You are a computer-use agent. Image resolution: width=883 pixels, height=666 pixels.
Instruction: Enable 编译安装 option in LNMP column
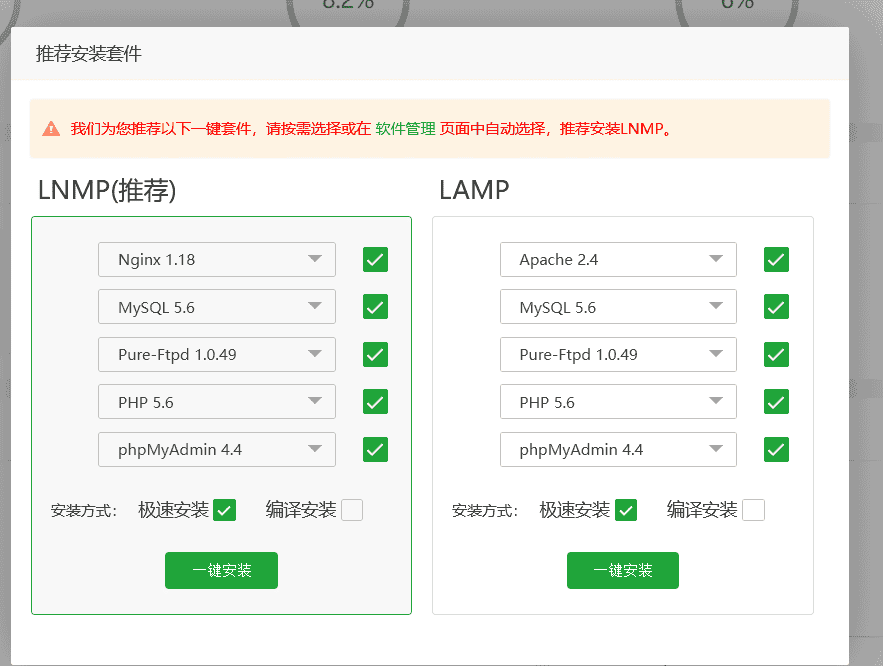click(351, 509)
